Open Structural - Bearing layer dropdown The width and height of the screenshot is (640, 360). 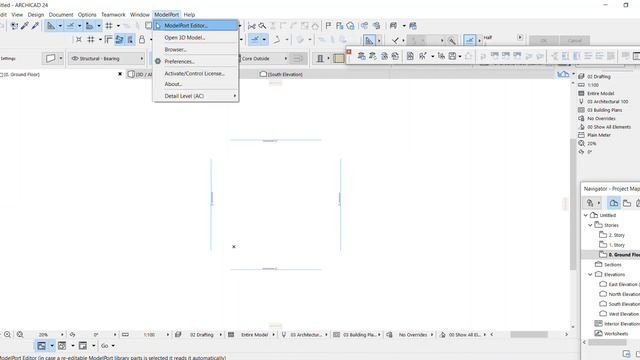107,58
